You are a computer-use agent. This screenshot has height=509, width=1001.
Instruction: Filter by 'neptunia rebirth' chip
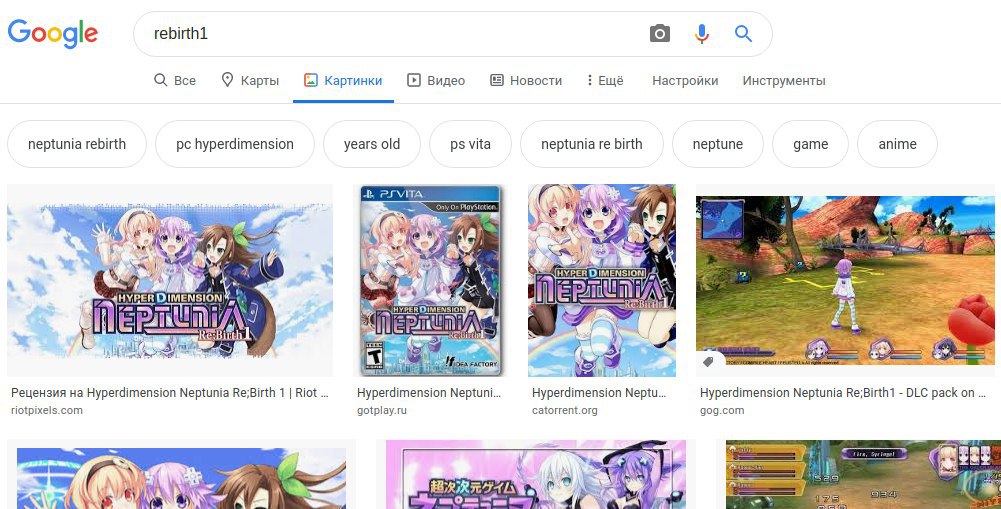point(77,144)
